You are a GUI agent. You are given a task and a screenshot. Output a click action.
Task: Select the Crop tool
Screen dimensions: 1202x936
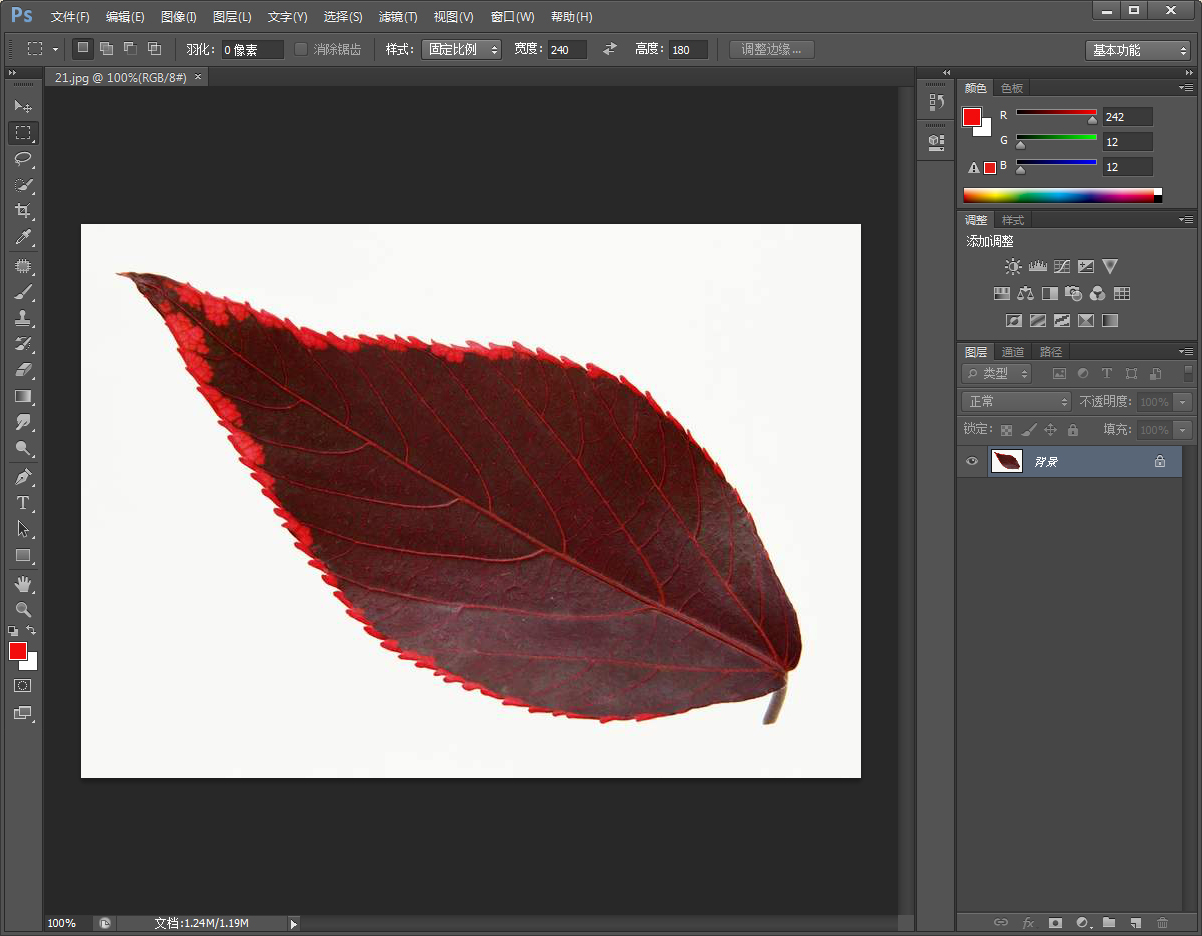click(x=23, y=211)
